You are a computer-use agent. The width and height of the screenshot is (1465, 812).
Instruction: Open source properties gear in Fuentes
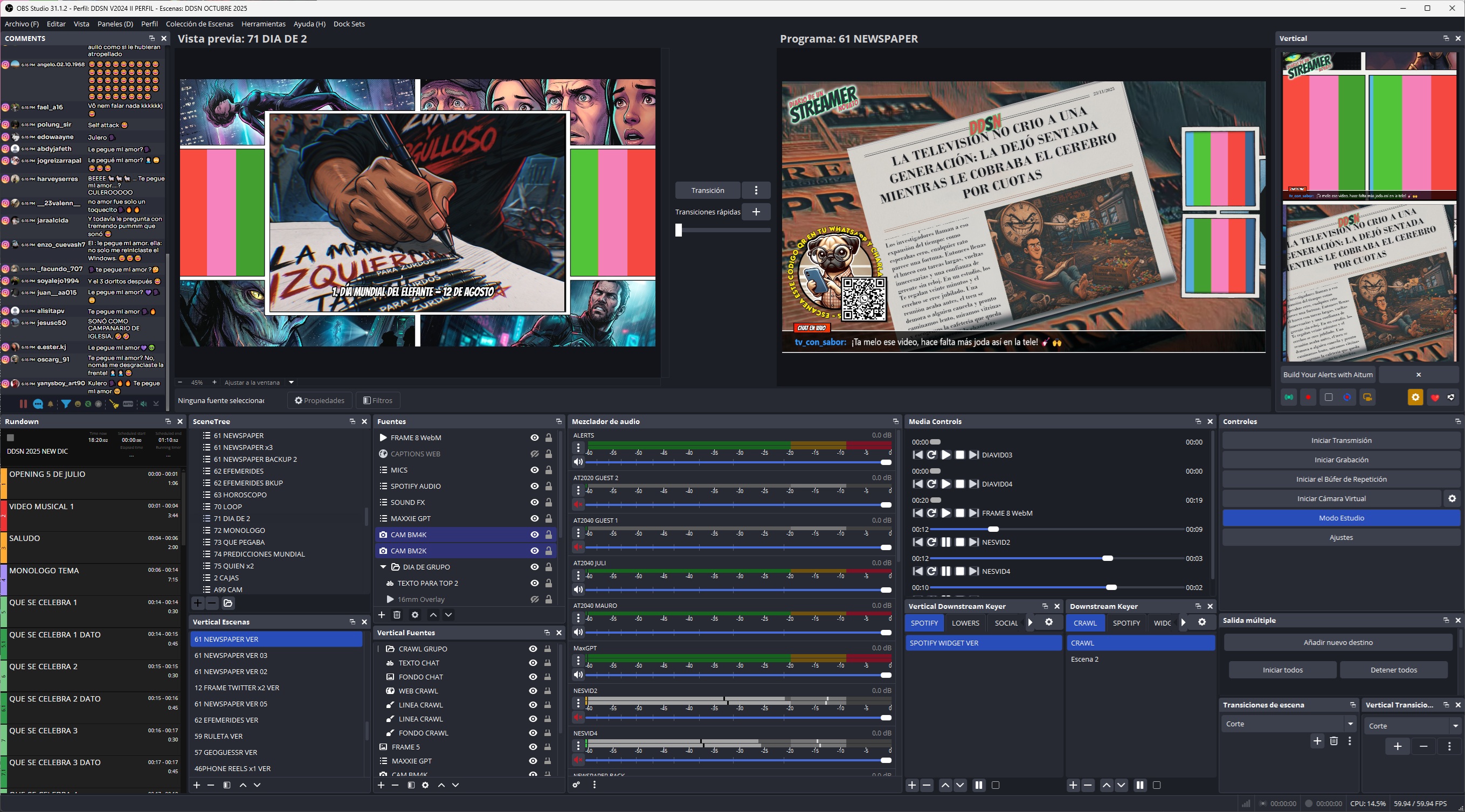pos(415,615)
